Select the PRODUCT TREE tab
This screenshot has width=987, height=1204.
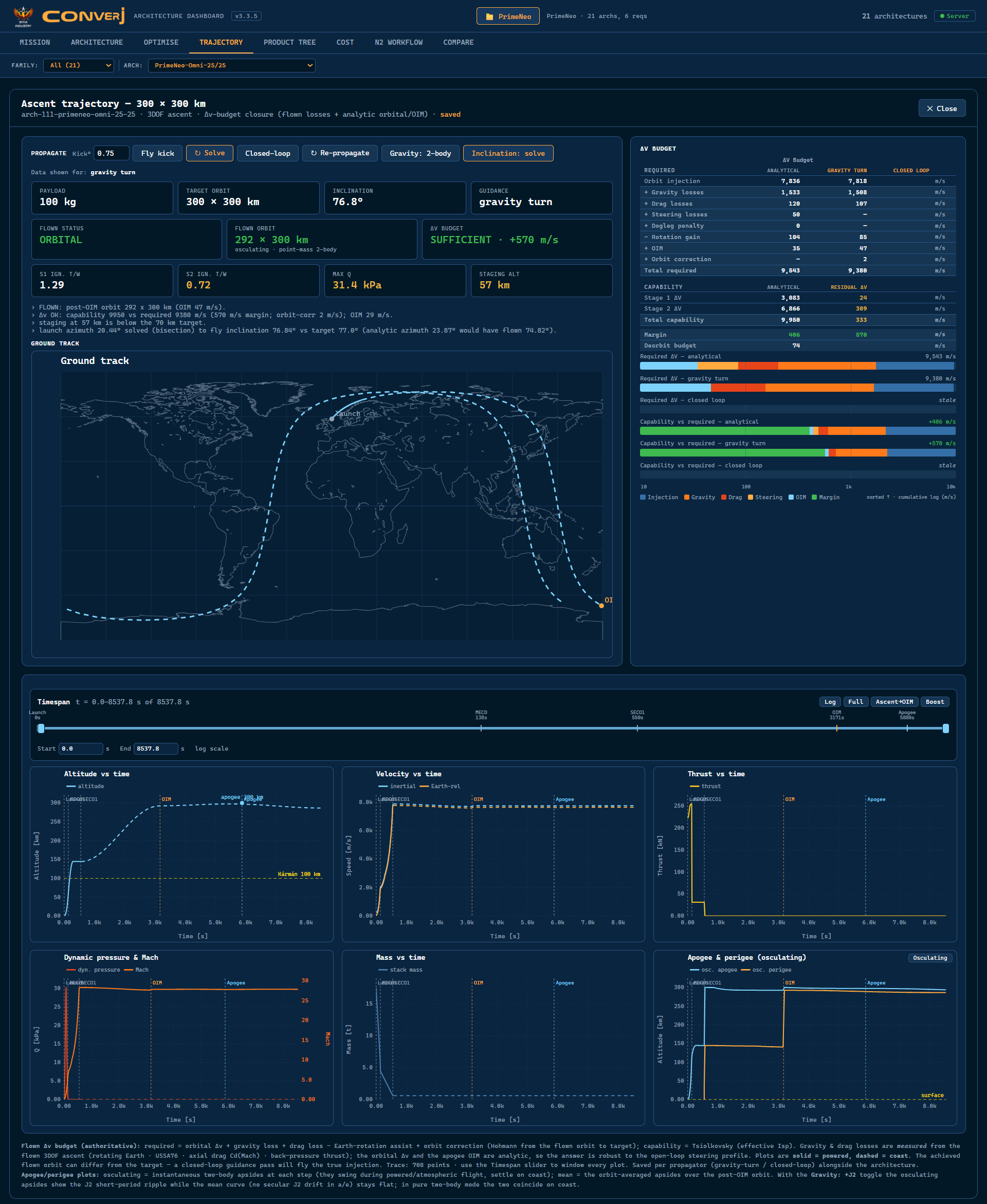289,42
